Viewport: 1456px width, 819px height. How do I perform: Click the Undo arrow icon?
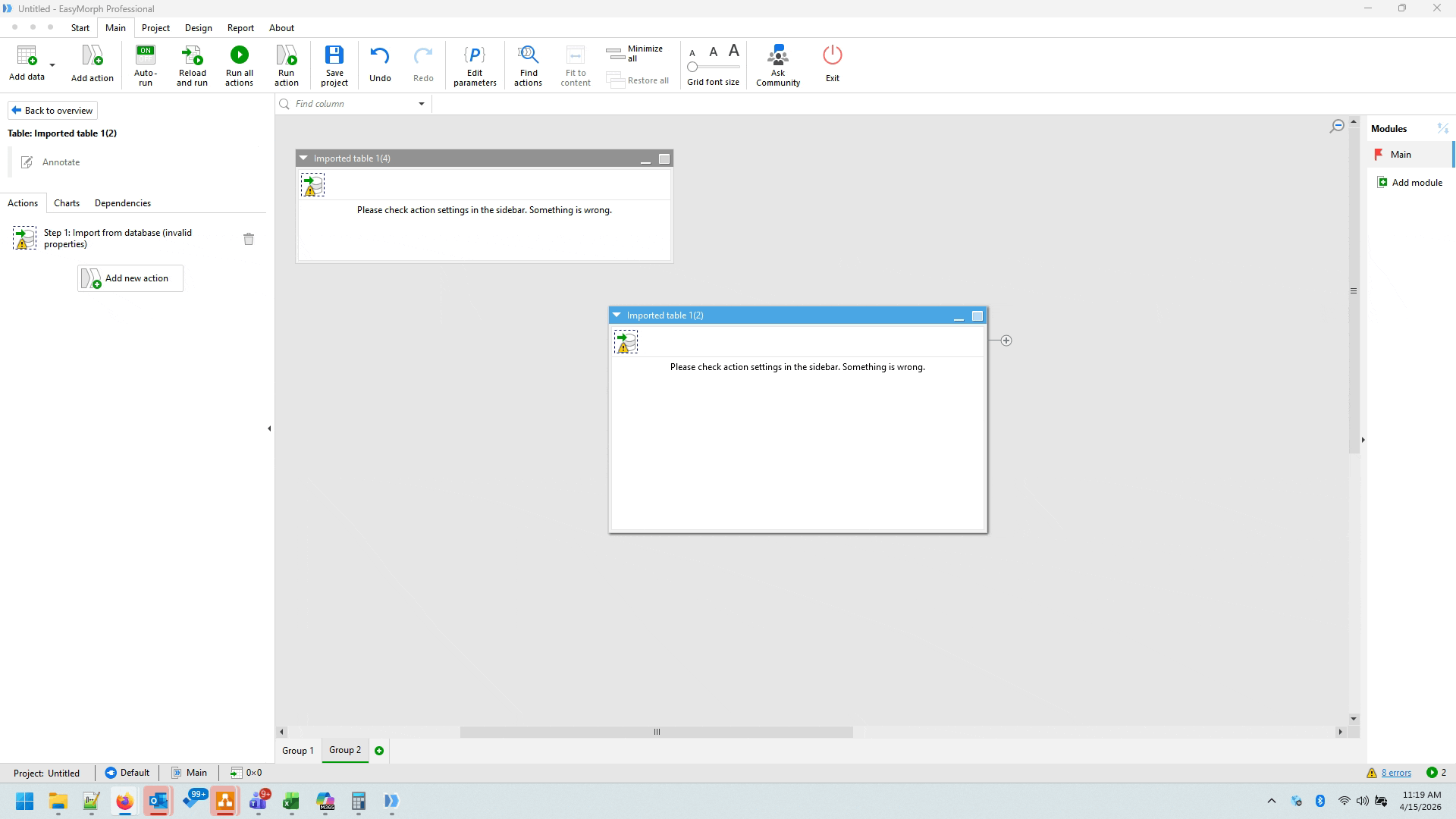[380, 55]
